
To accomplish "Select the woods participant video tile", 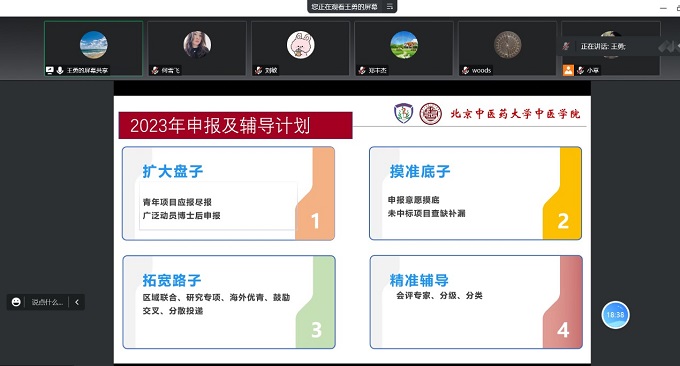I will [507, 48].
